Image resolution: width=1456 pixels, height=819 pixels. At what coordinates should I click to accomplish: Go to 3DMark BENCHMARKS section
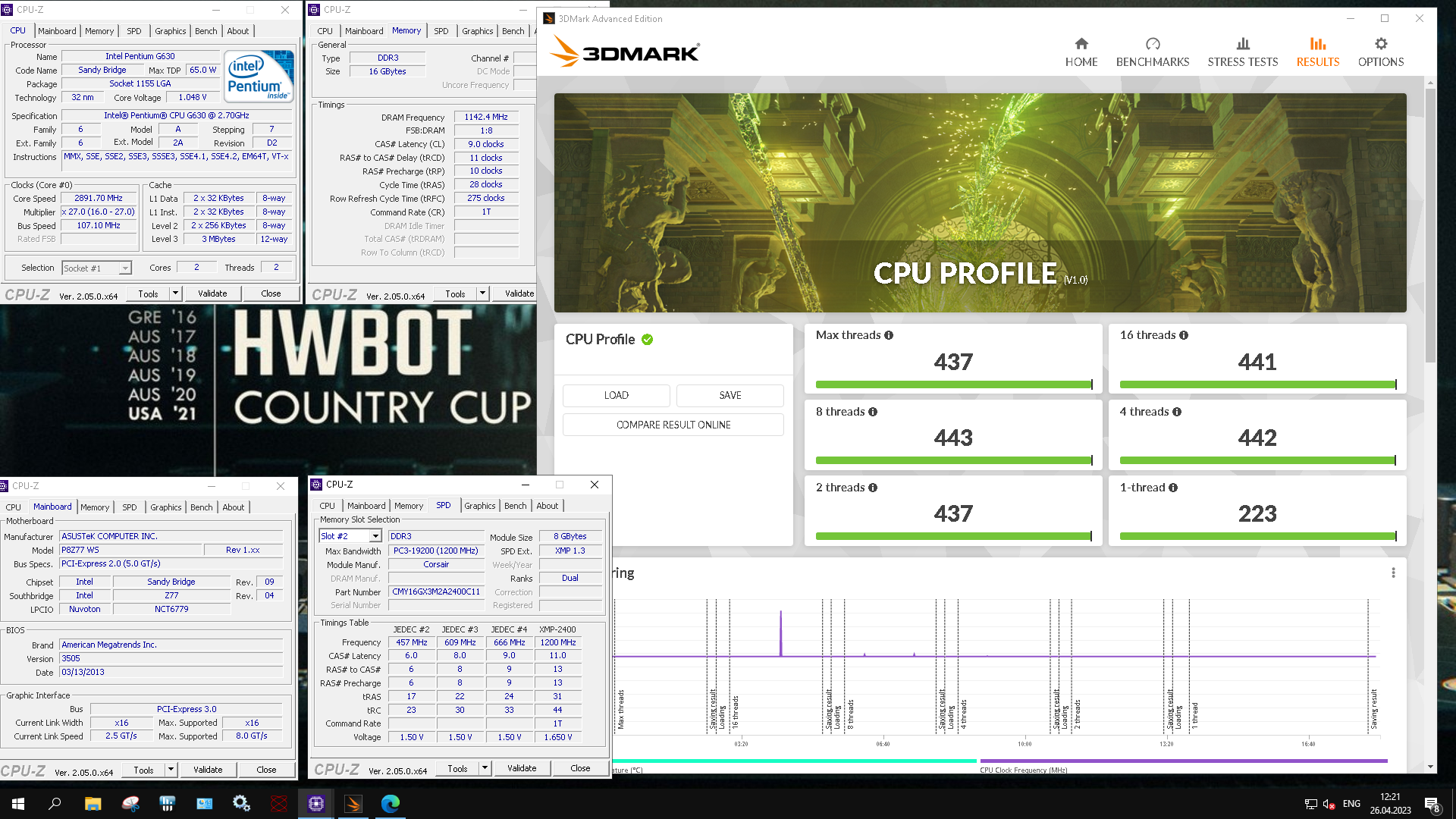coord(1153,52)
